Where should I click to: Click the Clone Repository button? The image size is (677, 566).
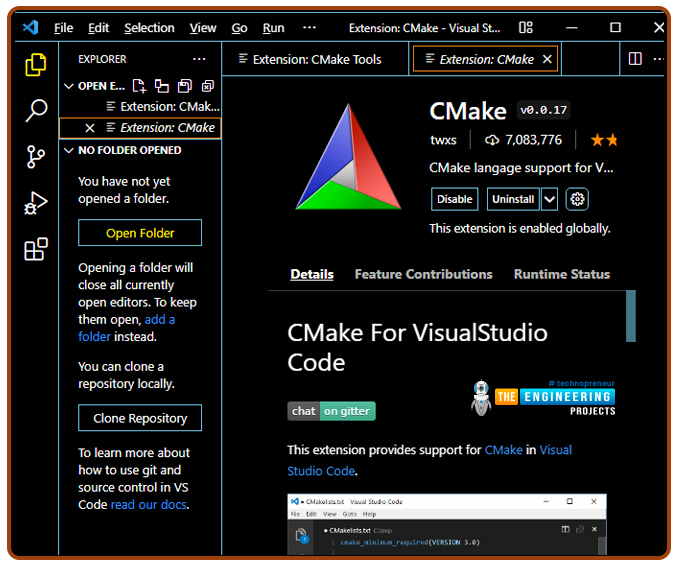[140, 418]
